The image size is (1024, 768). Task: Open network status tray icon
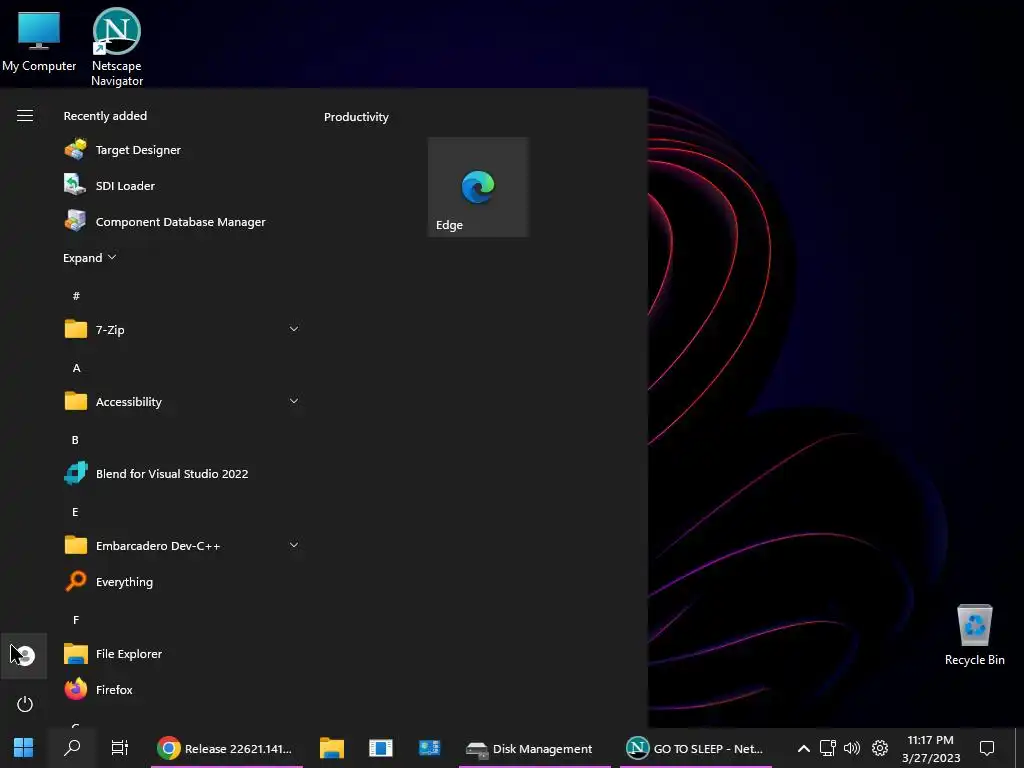[x=827, y=748]
